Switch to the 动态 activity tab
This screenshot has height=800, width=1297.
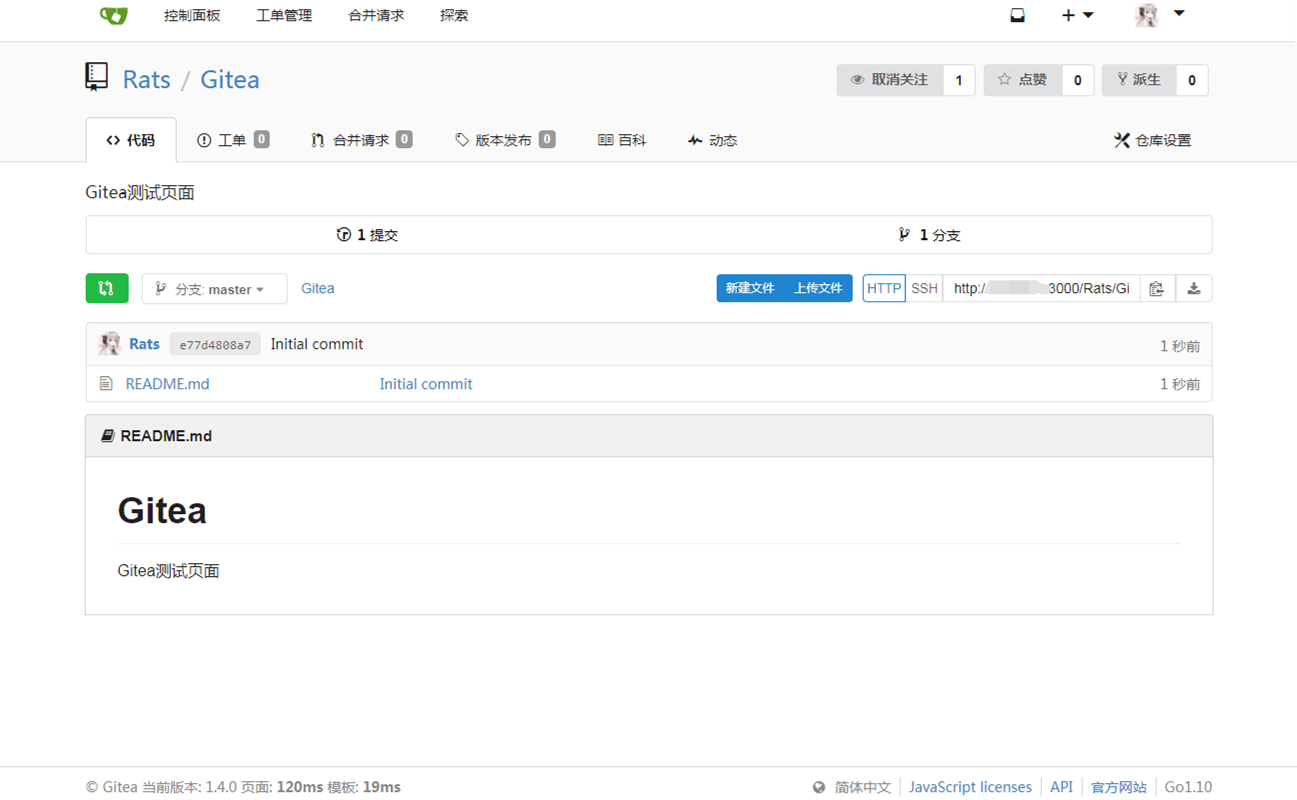[x=713, y=140]
